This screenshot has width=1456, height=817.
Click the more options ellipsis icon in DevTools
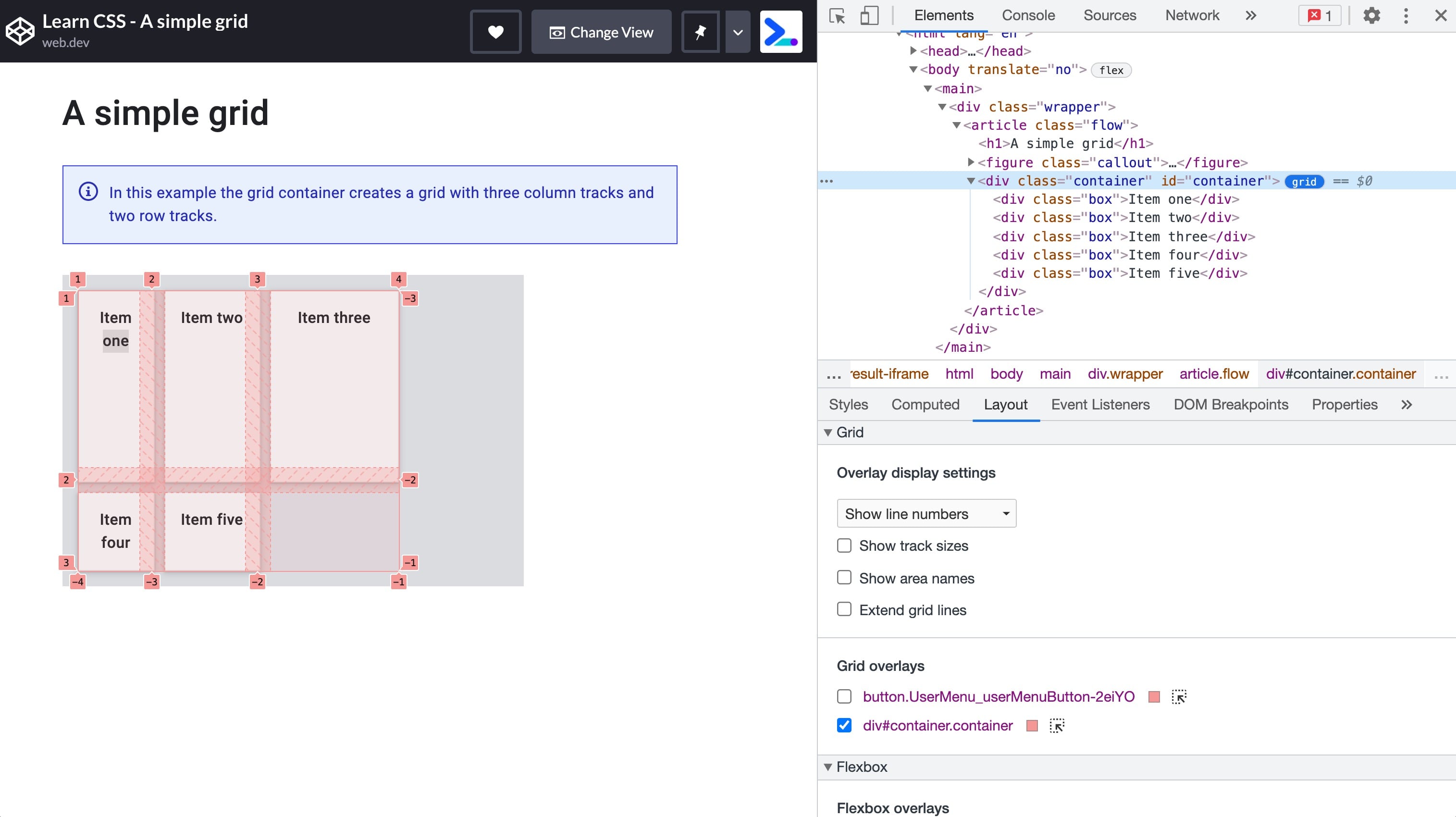[x=1406, y=15]
